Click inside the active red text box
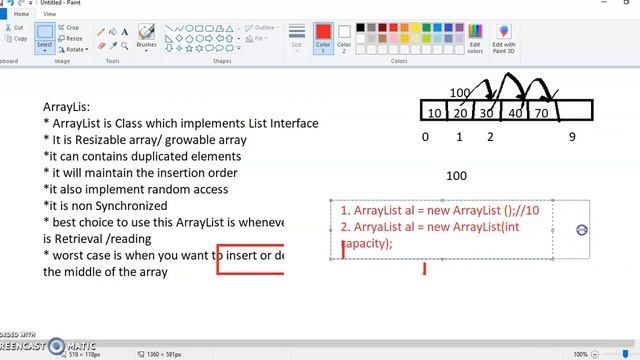 (x=442, y=229)
